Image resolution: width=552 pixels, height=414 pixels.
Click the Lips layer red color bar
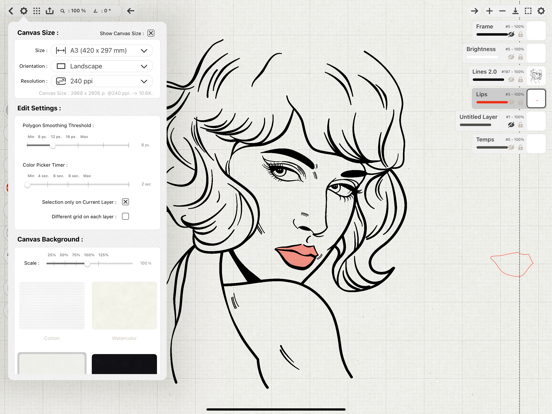pyautogui.click(x=492, y=102)
